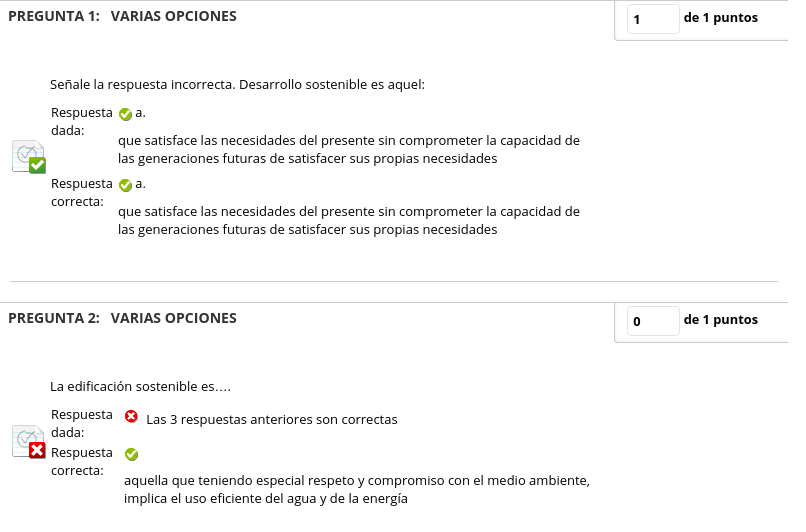Image resolution: width=806 pixels, height=532 pixels.
Task: Click the 'Señale la respuesta incorrecta' question text
Action: click(x=238, y=84)
